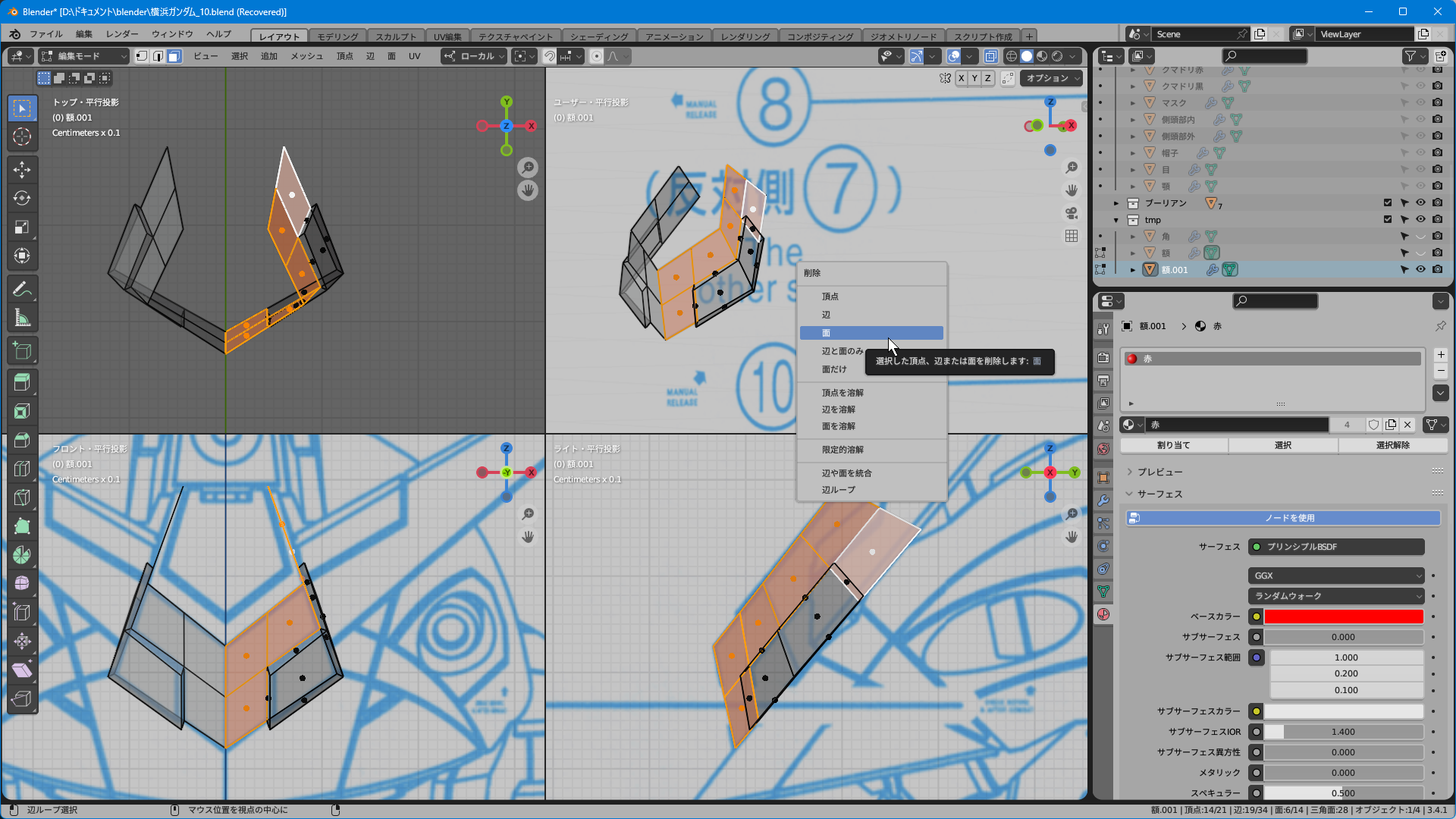Hide 額.001 object with eye icon

1420,269
